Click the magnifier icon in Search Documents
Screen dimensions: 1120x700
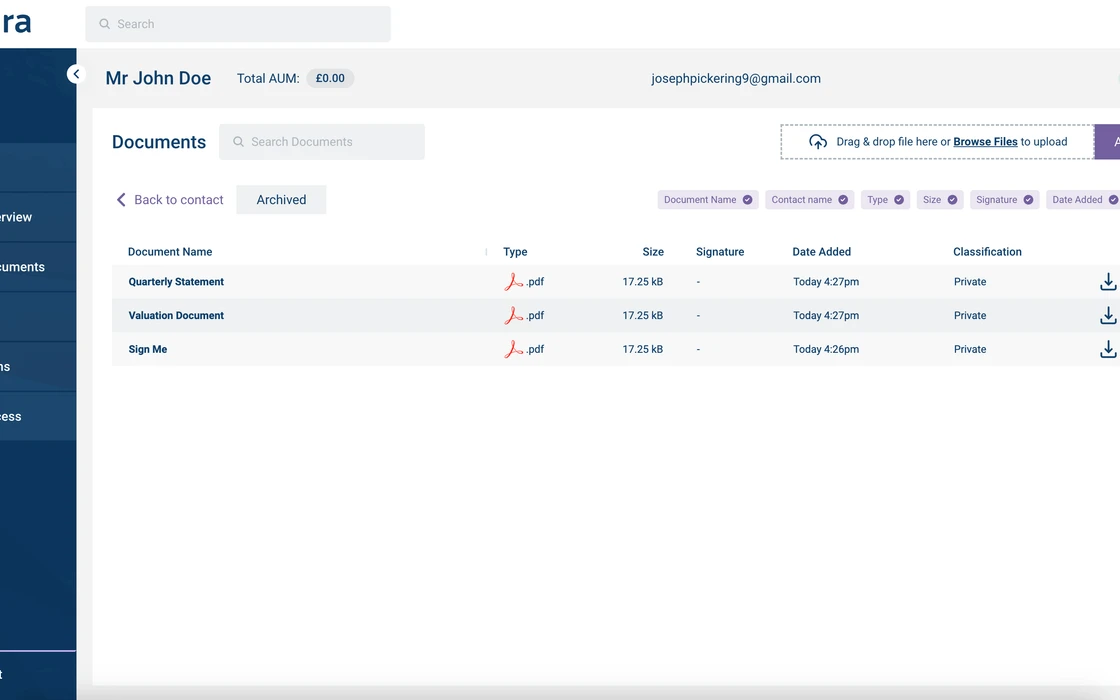(239, 141)
